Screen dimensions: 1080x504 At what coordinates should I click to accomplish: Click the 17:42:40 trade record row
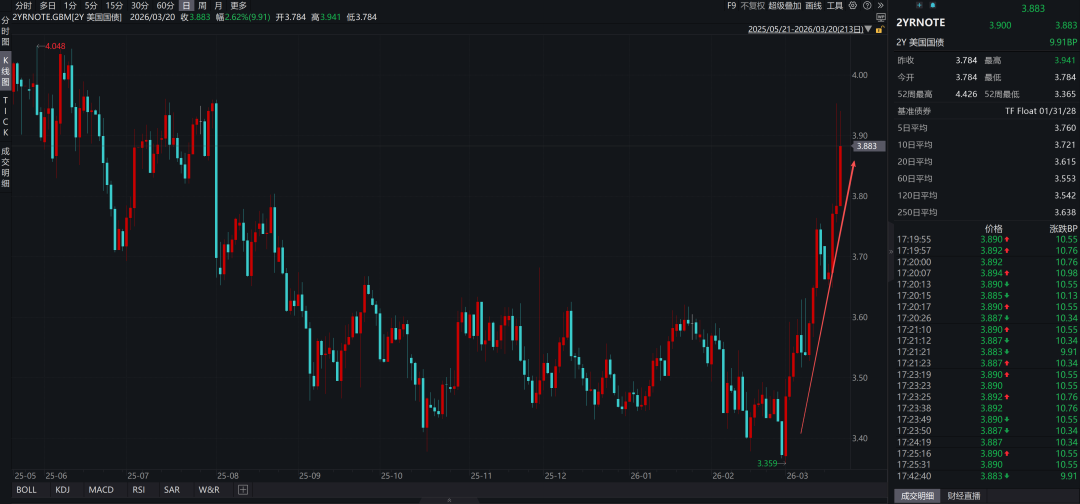pos(985,476)
